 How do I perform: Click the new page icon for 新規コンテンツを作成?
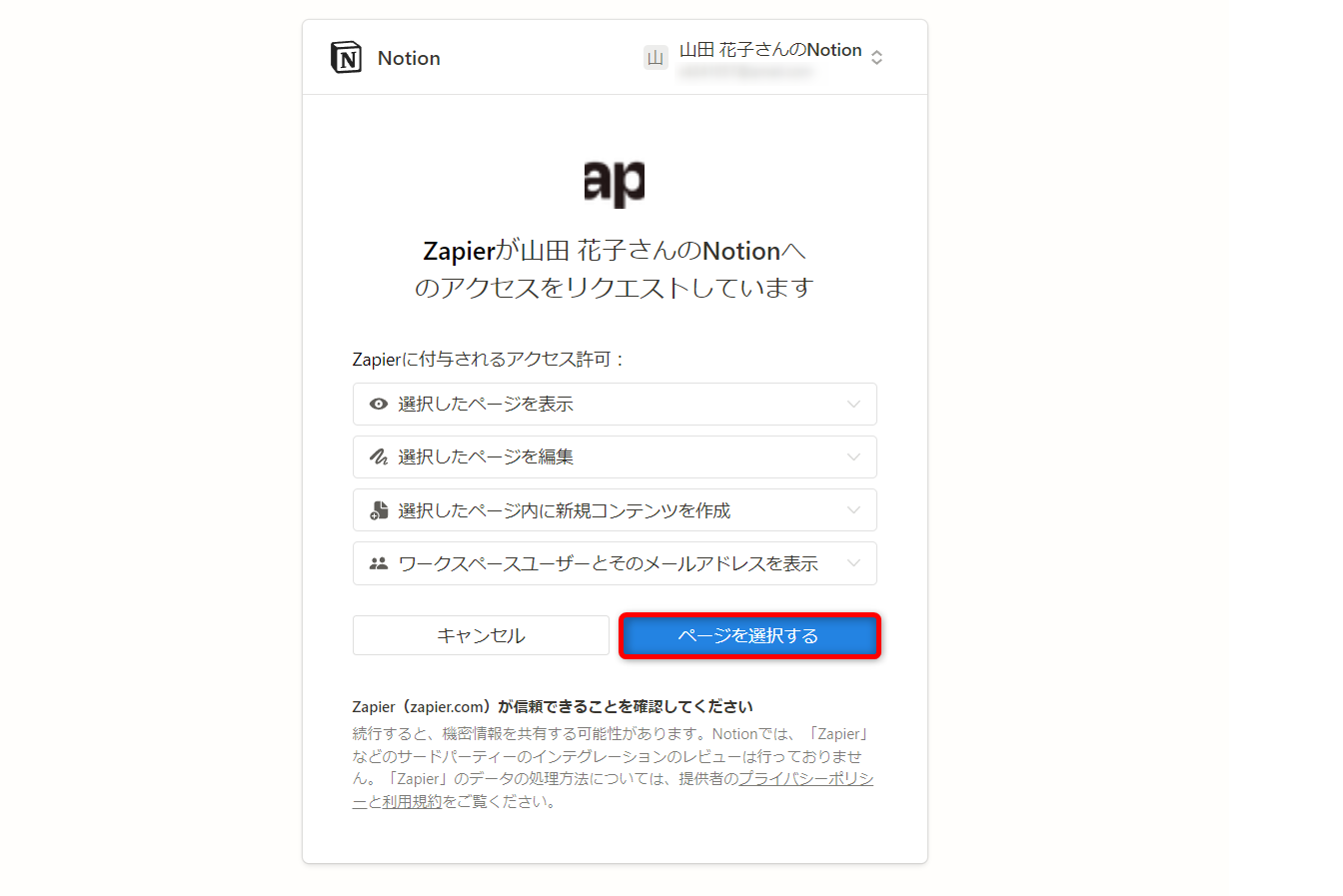coord(379,510)
